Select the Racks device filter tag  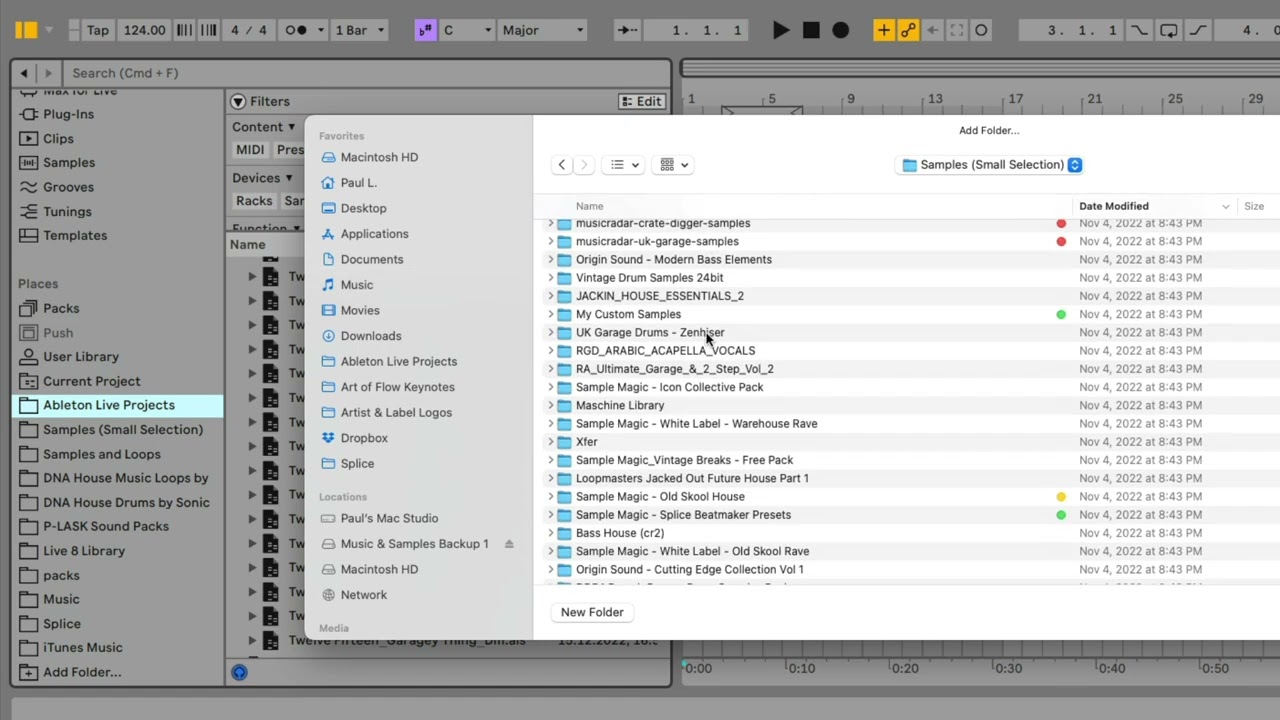(x=254, y=201)
